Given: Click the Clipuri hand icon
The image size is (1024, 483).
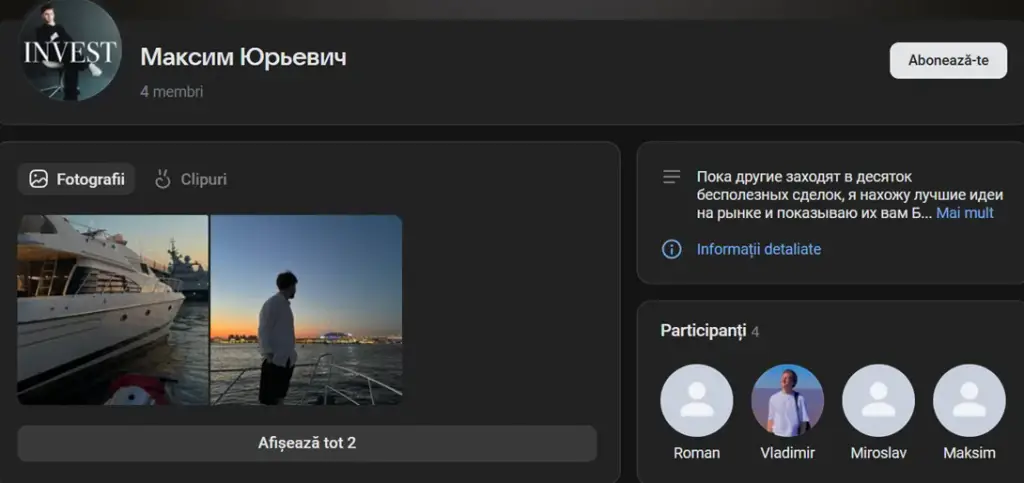Looking at the screenshot, I should pos(163,179).
